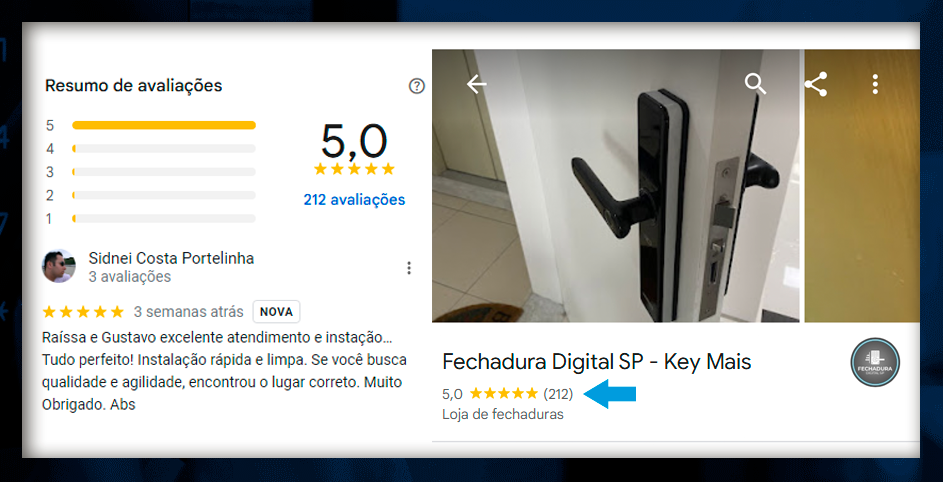Click reviewer name Sidnei Costa Portelinha
Image resolution: width=943 pixels, height=482 pixels.
coord(171,259)
